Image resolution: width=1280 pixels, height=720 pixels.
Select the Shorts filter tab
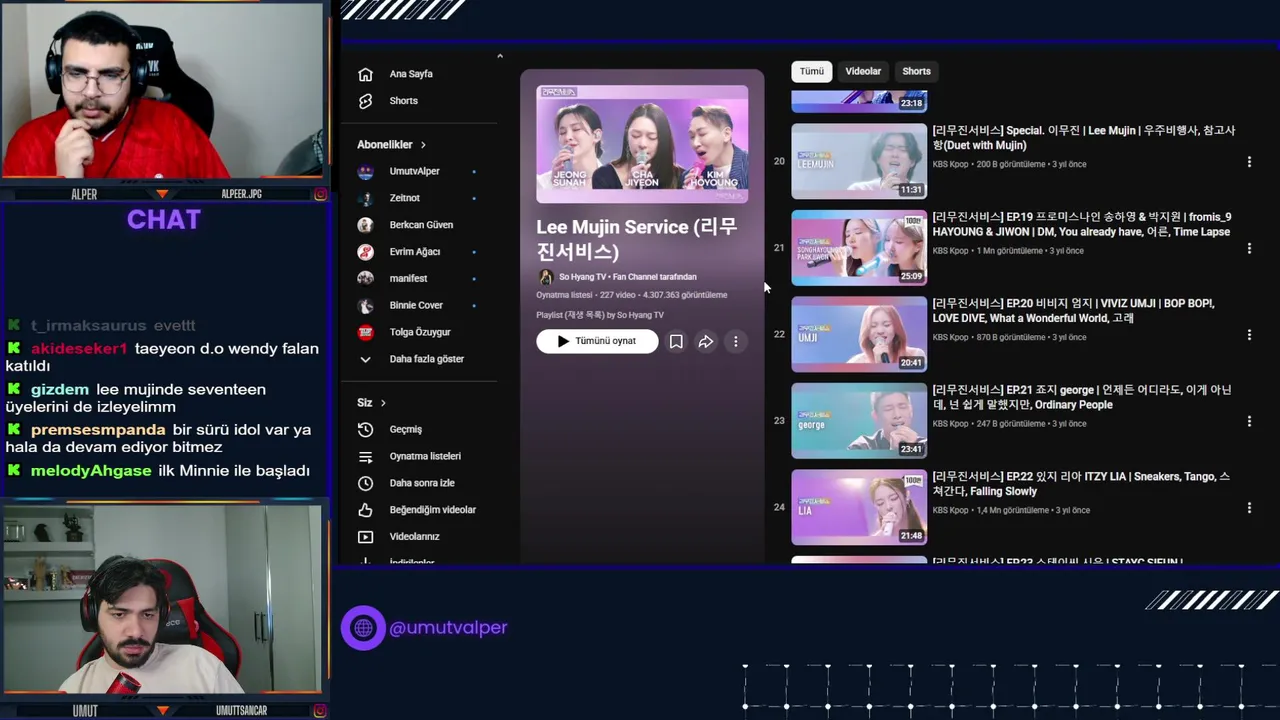[916, 71]
